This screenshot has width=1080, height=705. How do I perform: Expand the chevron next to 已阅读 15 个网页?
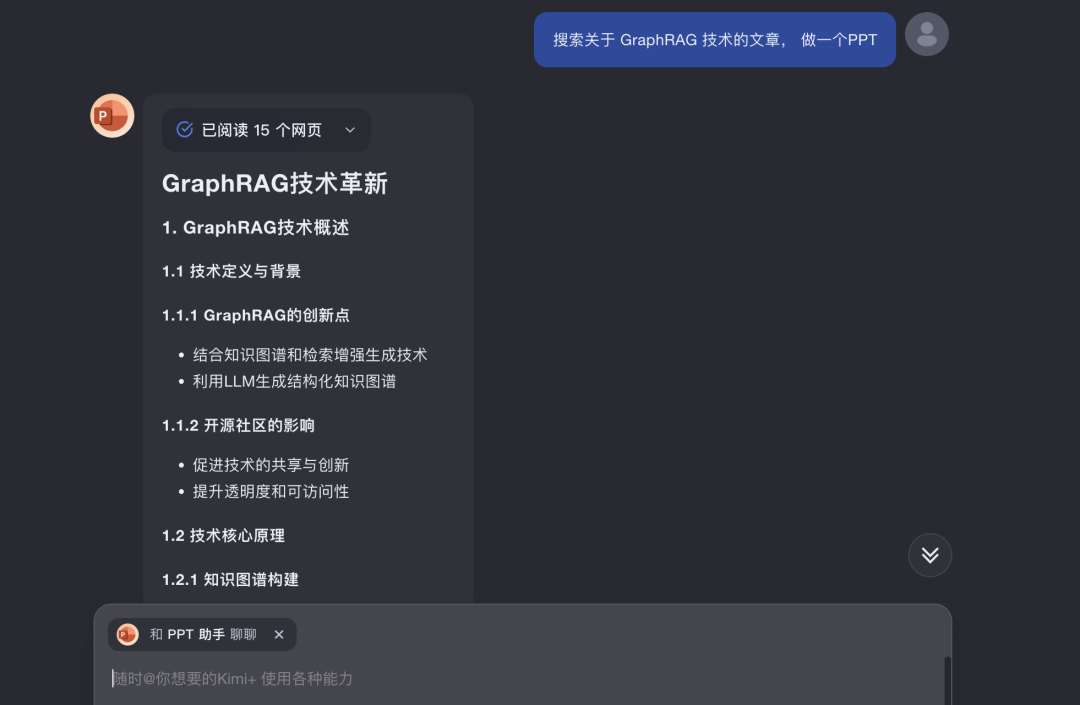click(x=349, y=130)
